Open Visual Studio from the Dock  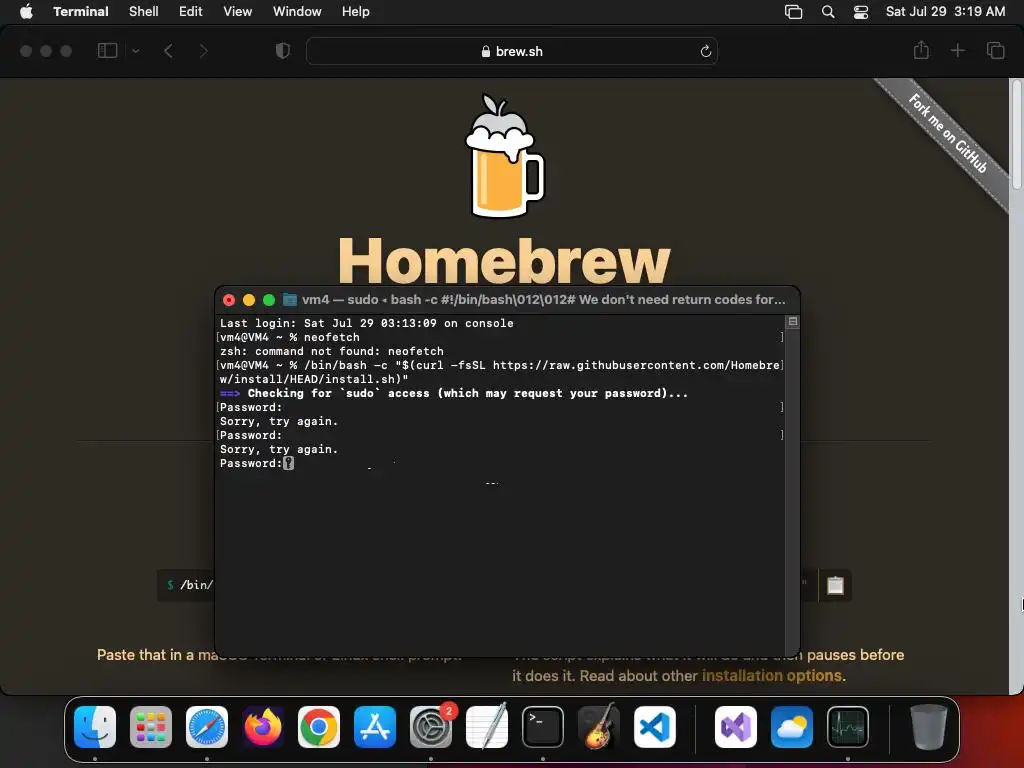[736, 727]
